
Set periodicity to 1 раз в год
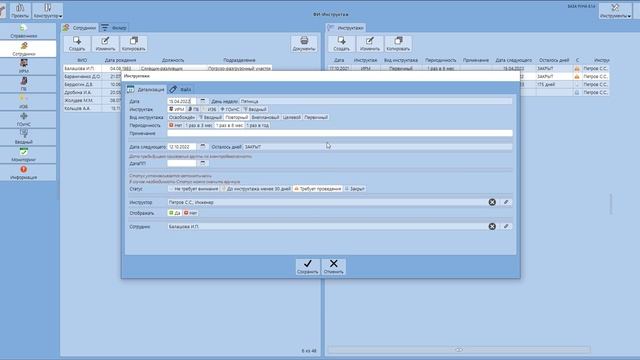click(x=258, y=125)
